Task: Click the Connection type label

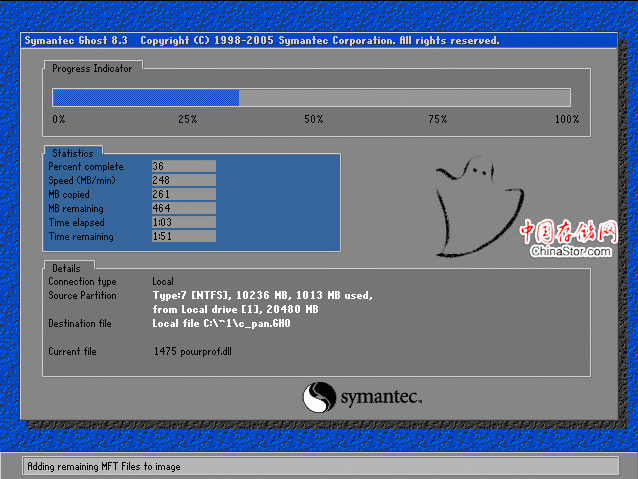Action: [x=82, y=282]
